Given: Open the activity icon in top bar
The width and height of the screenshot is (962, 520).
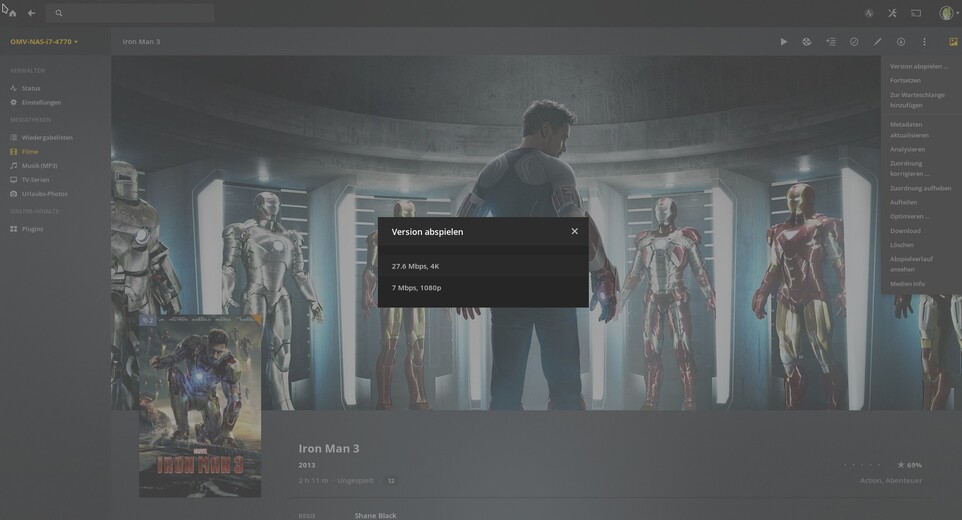Looking at the screenshot, I should (869, 13).
